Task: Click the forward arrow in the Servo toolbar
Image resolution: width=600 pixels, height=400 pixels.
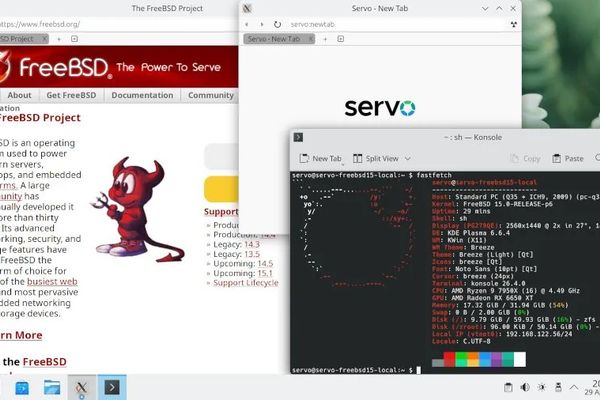Action: [262, 24]
